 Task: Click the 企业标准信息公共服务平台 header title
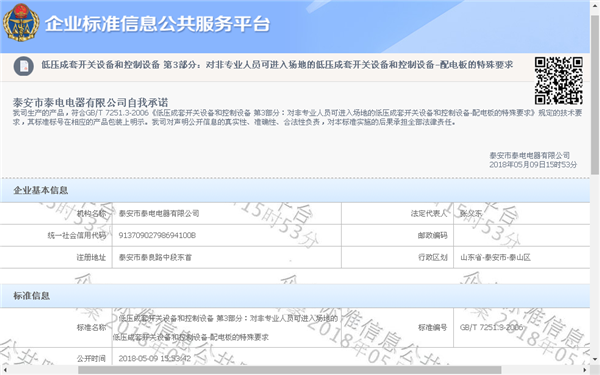[x=157, y=24]
